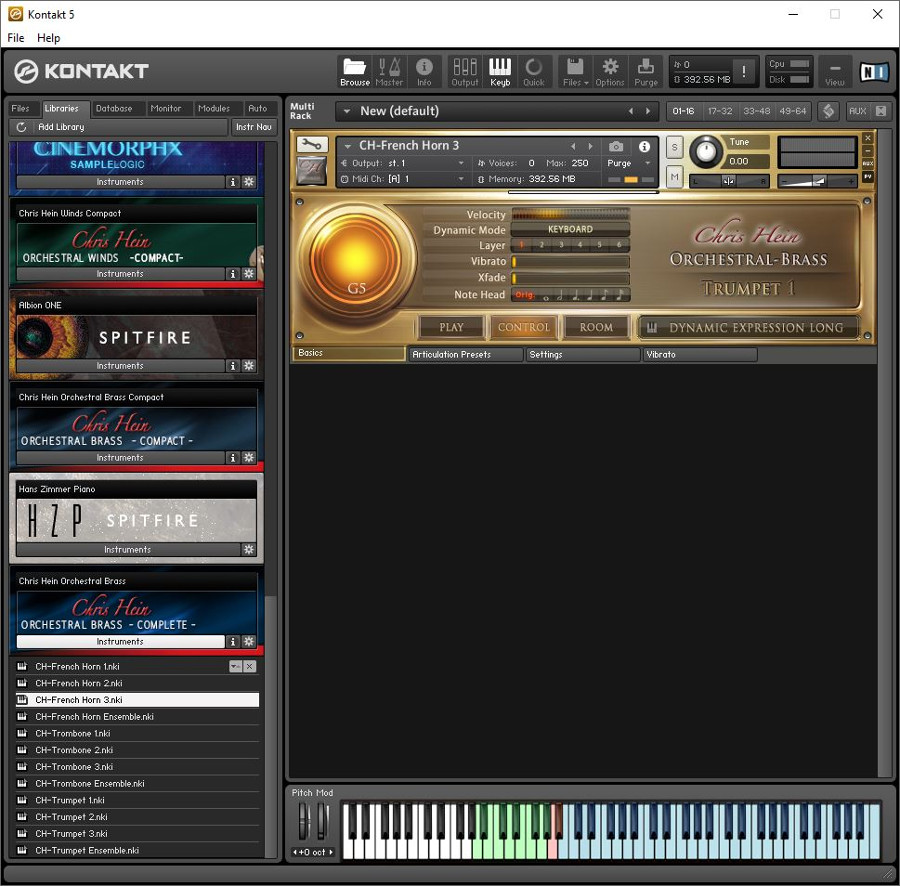The height and width of the screenshot is (886, 900).
Task: Select the Orig. note head option
Action: 525,295
